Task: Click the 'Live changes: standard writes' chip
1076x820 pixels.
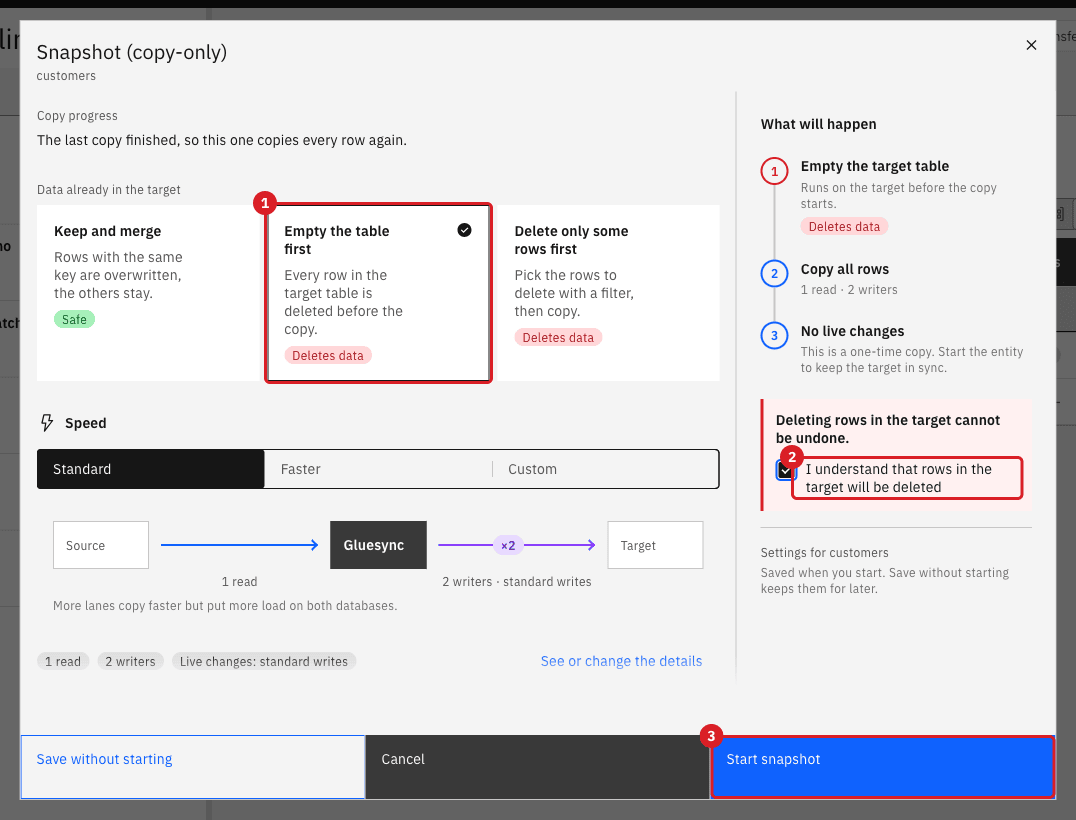Action: coord(264,661)
